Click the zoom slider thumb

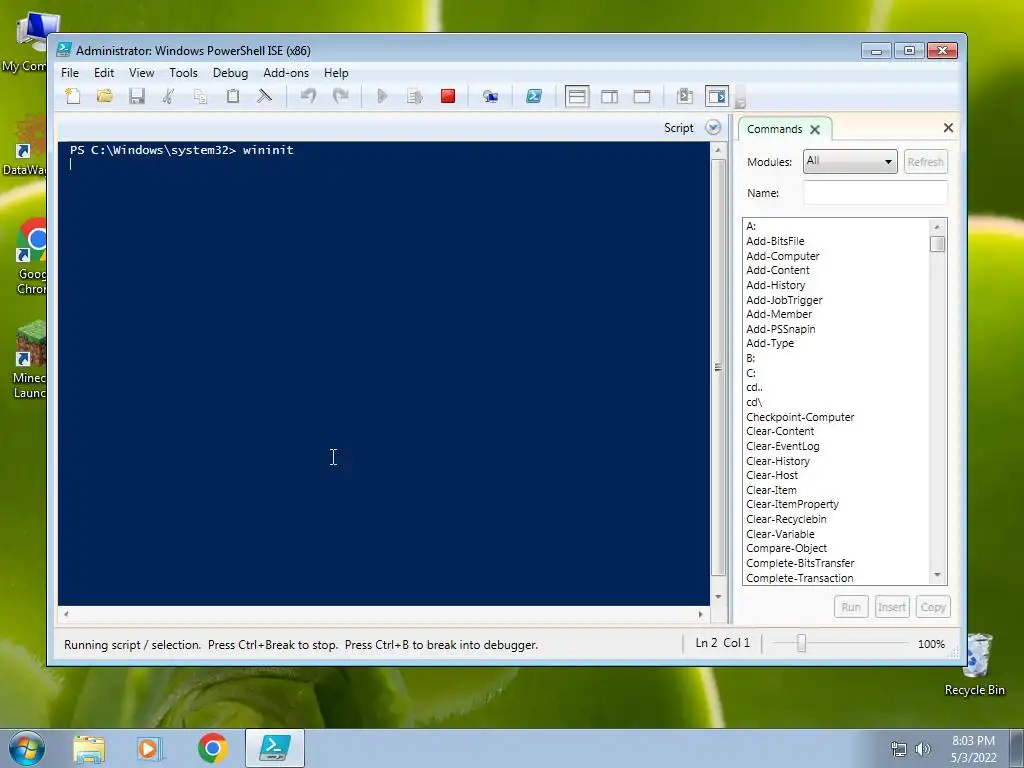[x=801, y=643]
